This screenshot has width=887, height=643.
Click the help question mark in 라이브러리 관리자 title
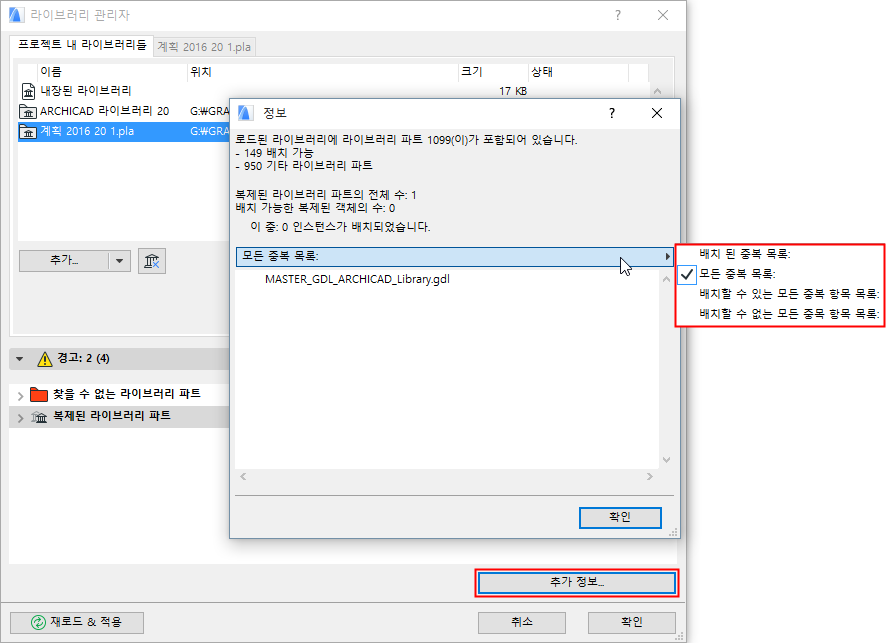pyautogui.click(x=618, y=15)
